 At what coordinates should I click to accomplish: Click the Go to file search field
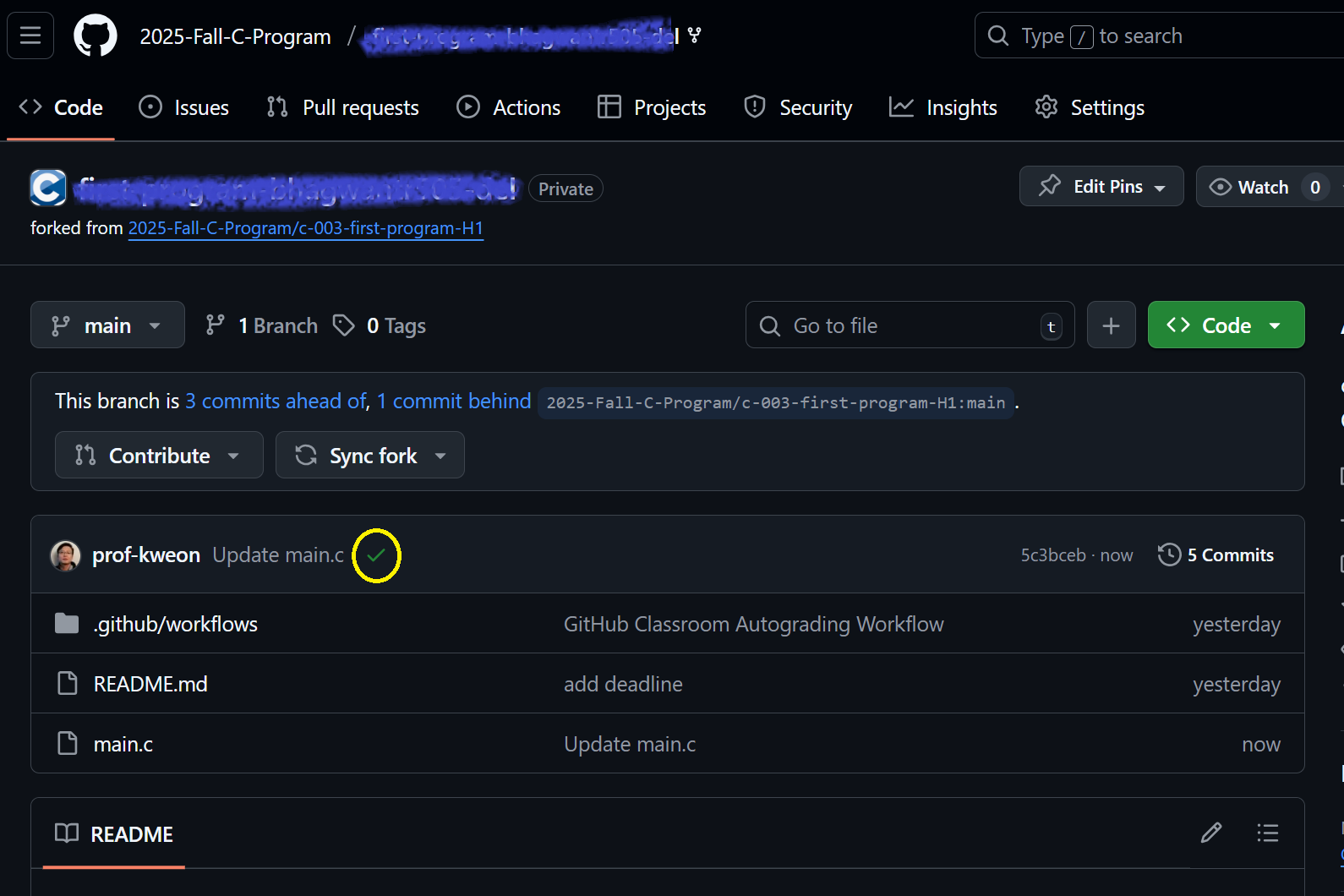point(909,325)
